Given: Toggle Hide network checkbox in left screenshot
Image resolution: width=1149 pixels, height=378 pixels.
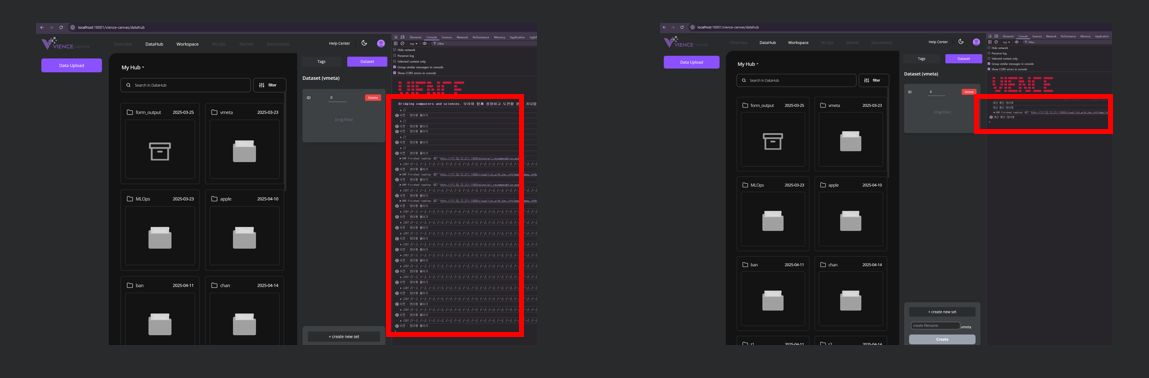Looking at the screenshot, I should [x=394, y=50].
